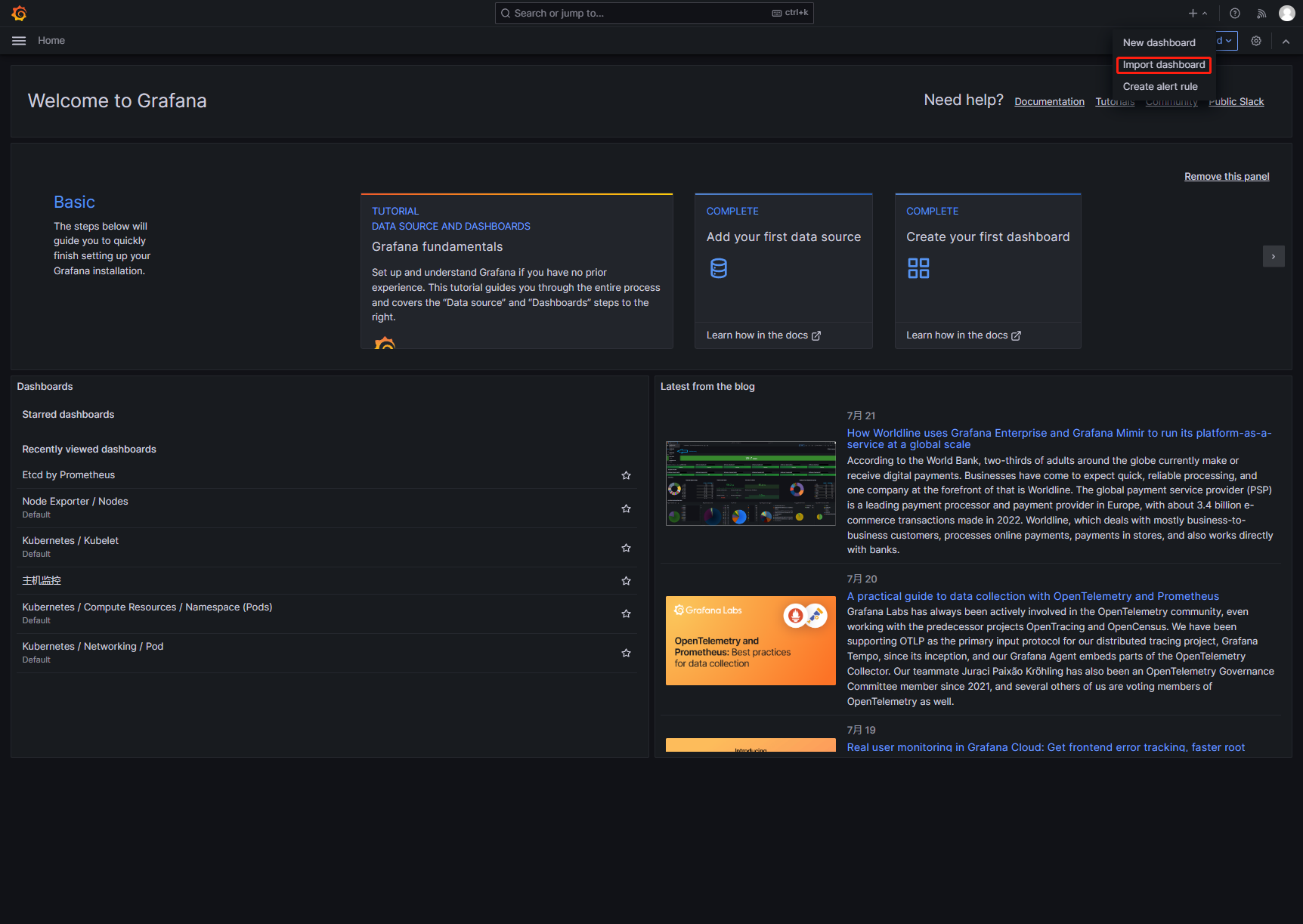Click in the Search or jump to field
Screen dimensions: 1303x924
click(x=654, y=13)
